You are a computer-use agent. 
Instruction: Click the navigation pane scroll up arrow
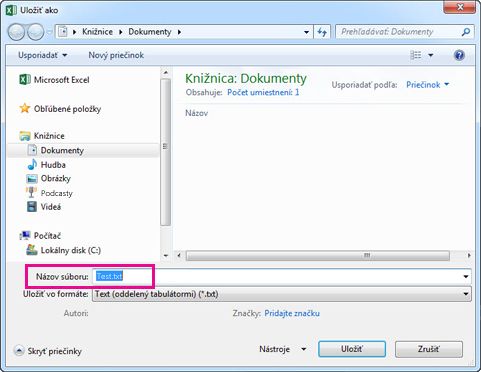coord(166,72)
